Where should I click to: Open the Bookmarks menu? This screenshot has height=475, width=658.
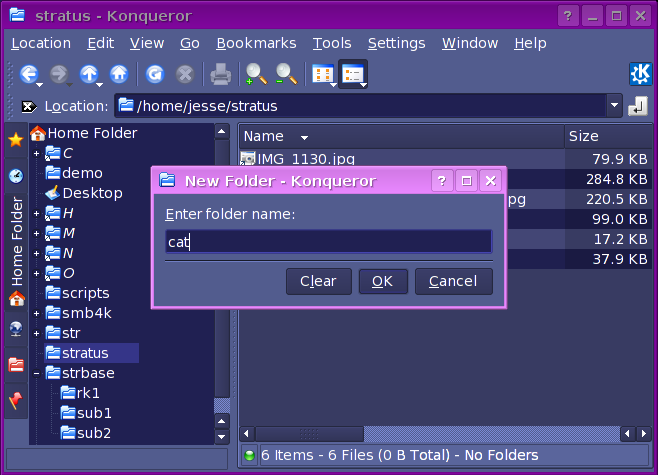click(256, 43)
